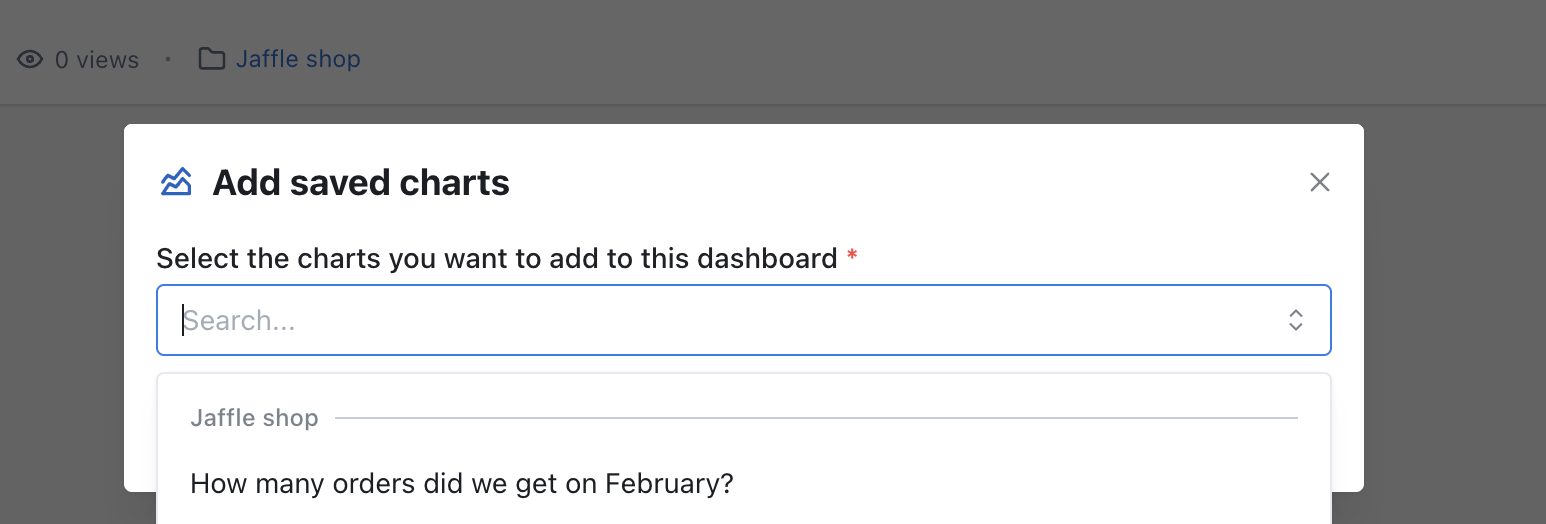The image size is (1546, 524).
Task: Click the chart icon in dialog header
Action: tap(176, 182)
